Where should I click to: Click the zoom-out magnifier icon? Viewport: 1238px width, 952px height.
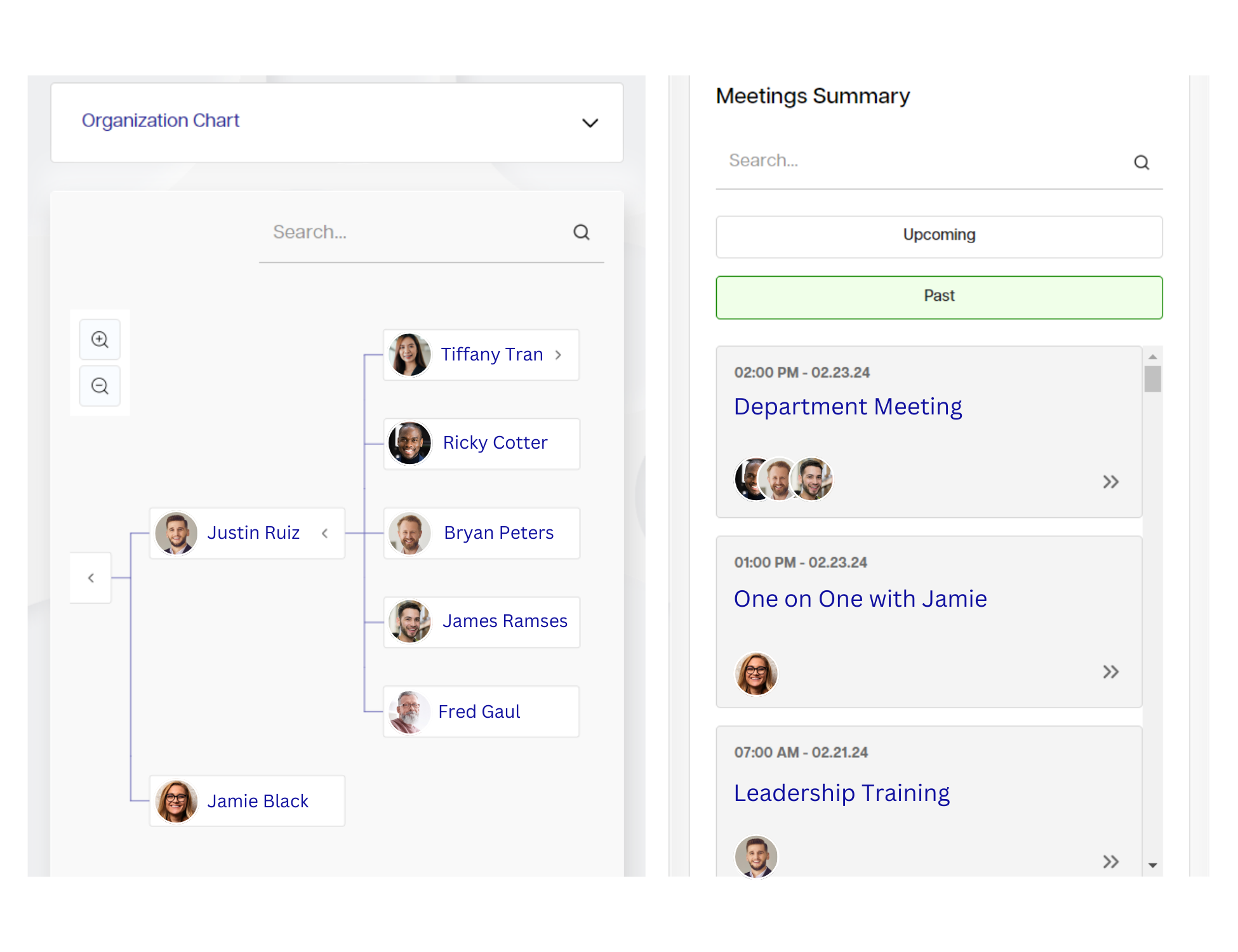[100, 386]
